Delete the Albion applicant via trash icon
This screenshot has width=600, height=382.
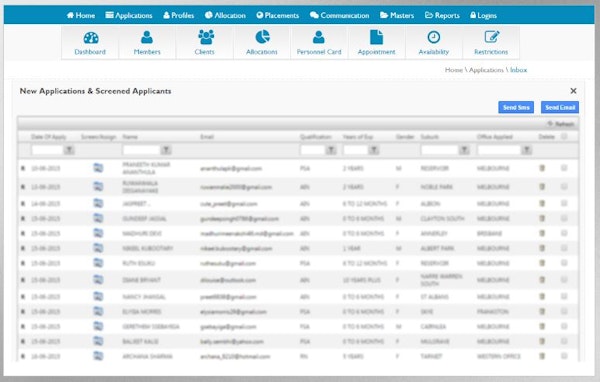pos(542,203)
